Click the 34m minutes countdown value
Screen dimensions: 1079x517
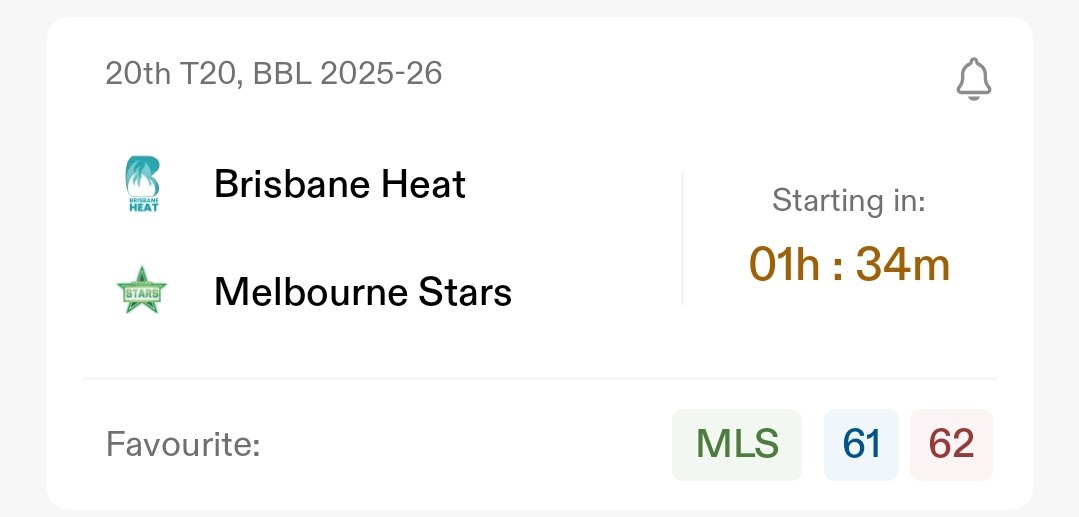pyautogui.click(x=906, y=264)
